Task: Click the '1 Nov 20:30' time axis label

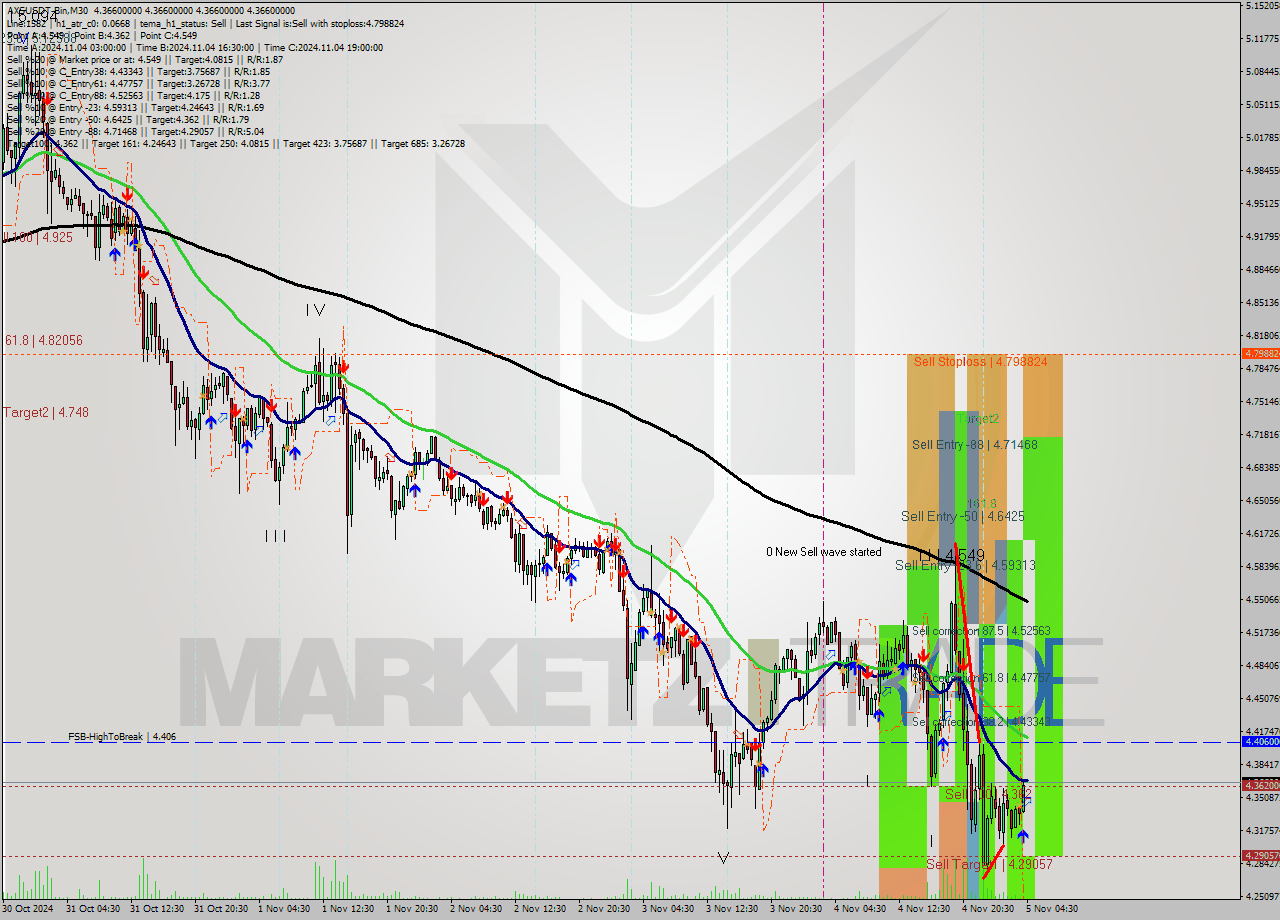Action: coord(411,909)
